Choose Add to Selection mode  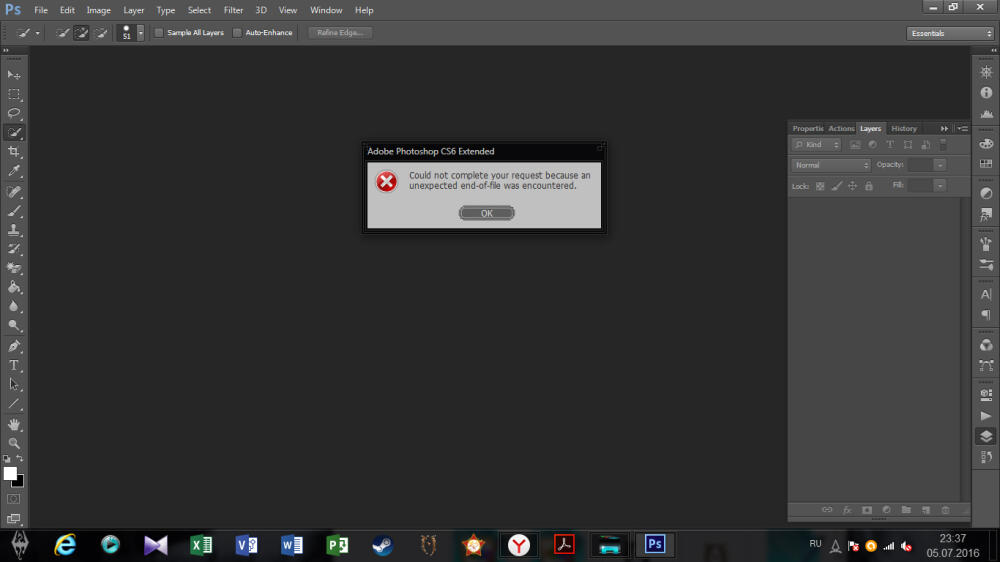click(x=81, y=33)
